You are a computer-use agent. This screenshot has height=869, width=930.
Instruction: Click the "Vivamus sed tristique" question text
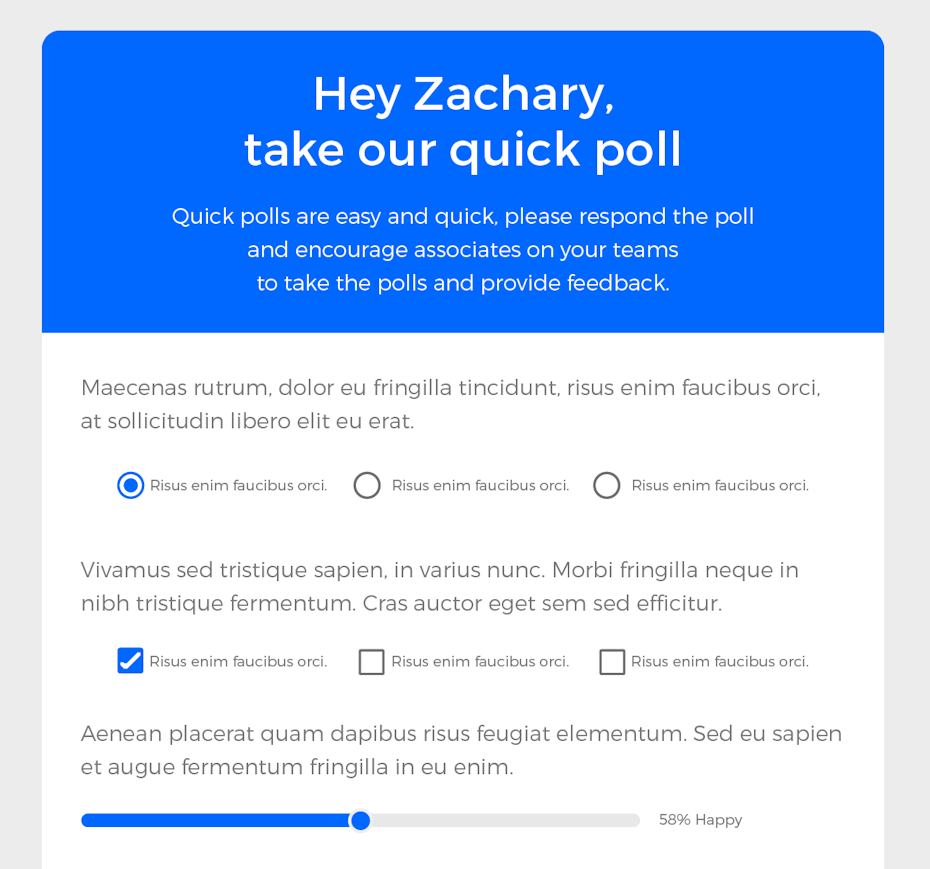440,586
